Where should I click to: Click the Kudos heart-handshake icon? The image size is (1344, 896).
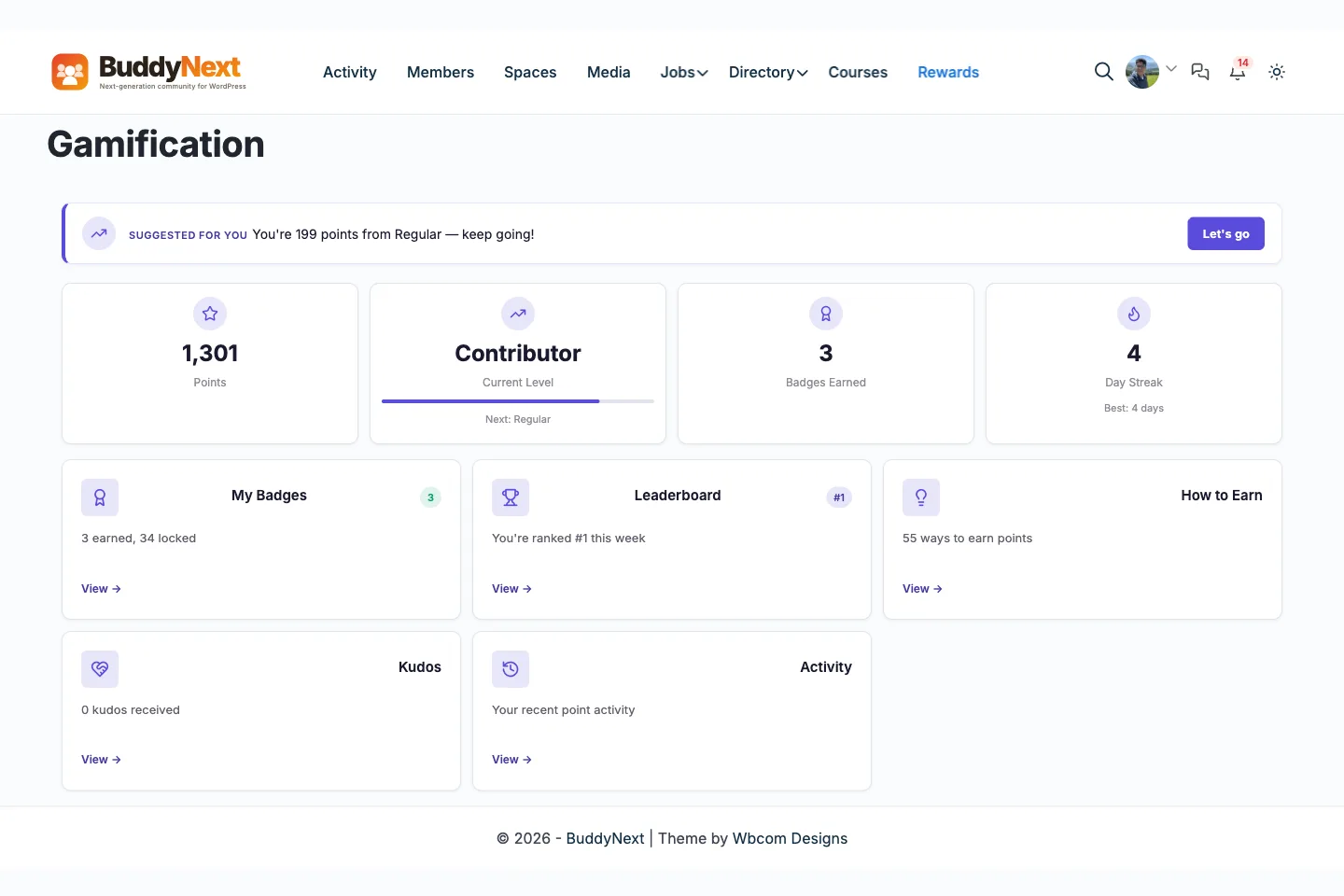click(x=100, y=669)
